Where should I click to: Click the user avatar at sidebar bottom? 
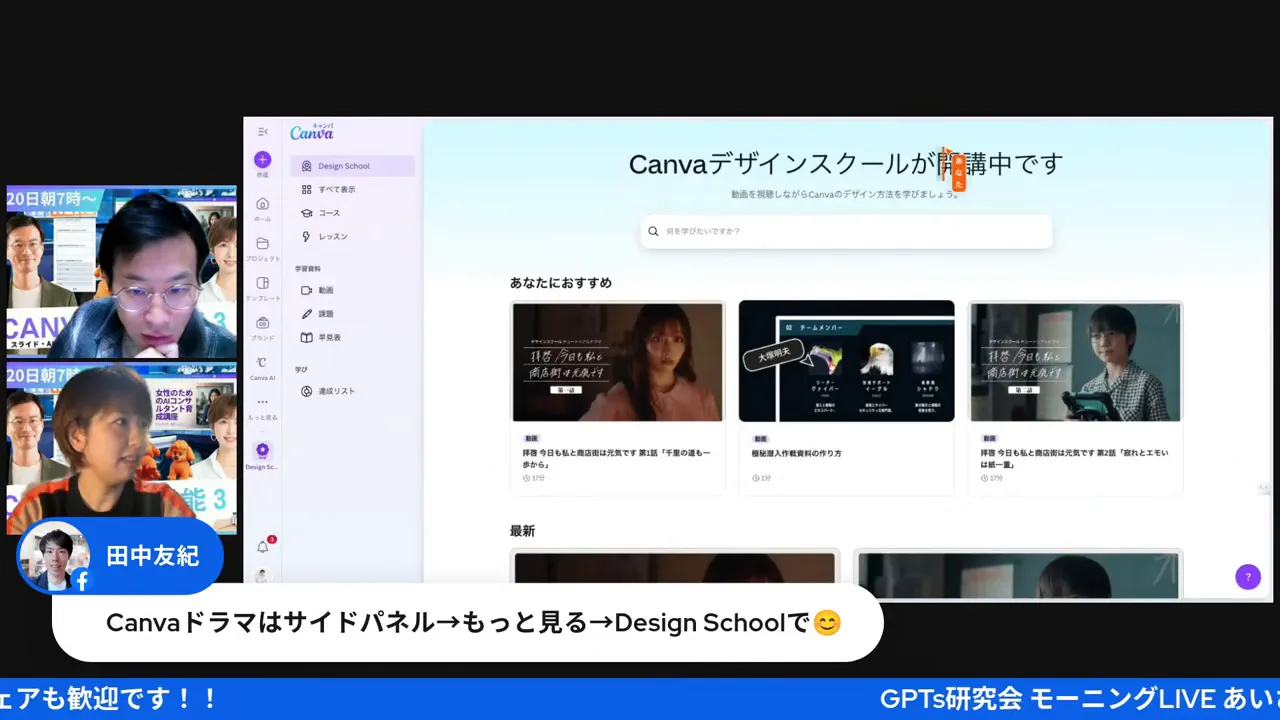click(x=262, y=576)
